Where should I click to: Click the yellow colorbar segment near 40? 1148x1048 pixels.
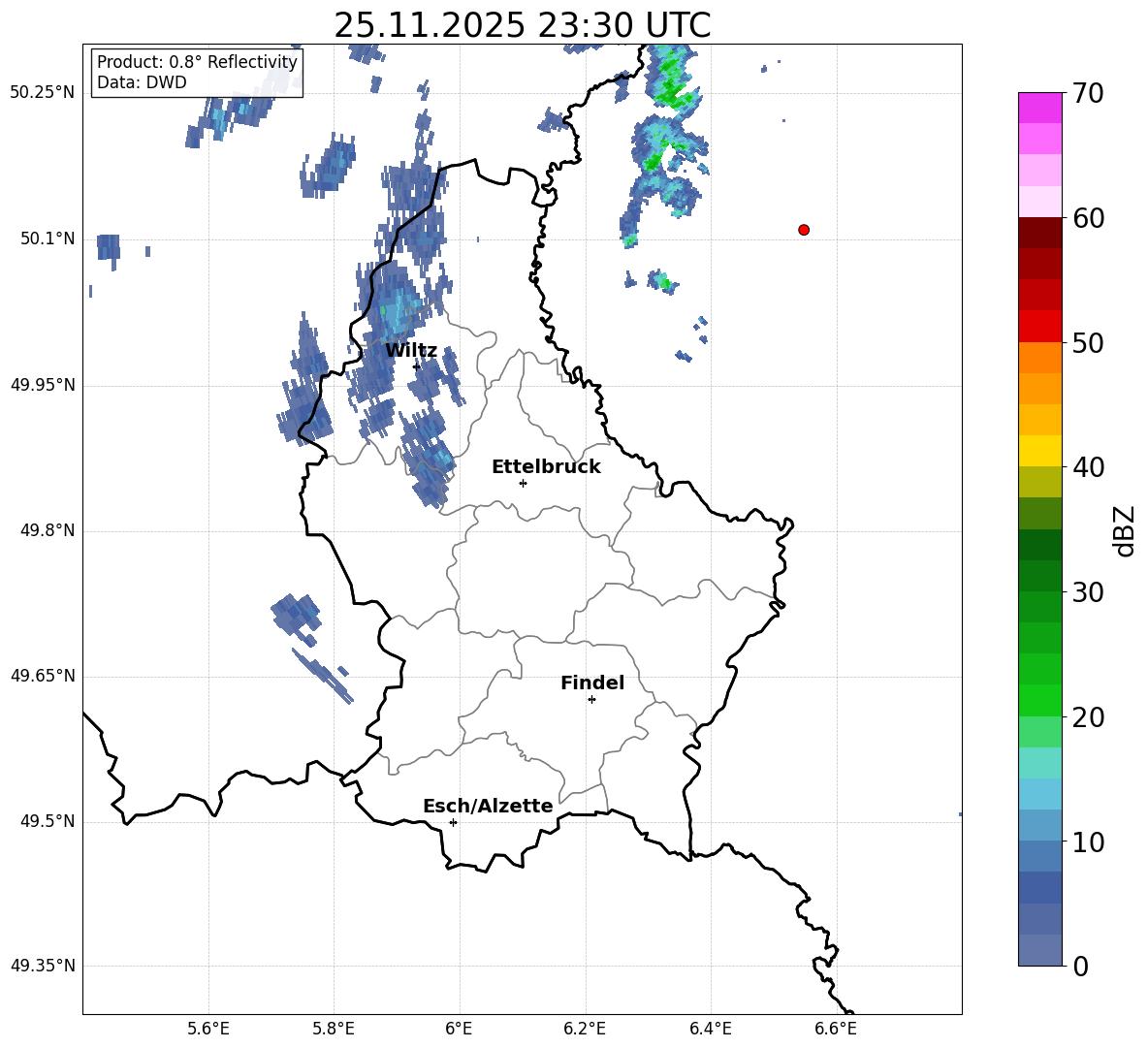[1040, 451]
